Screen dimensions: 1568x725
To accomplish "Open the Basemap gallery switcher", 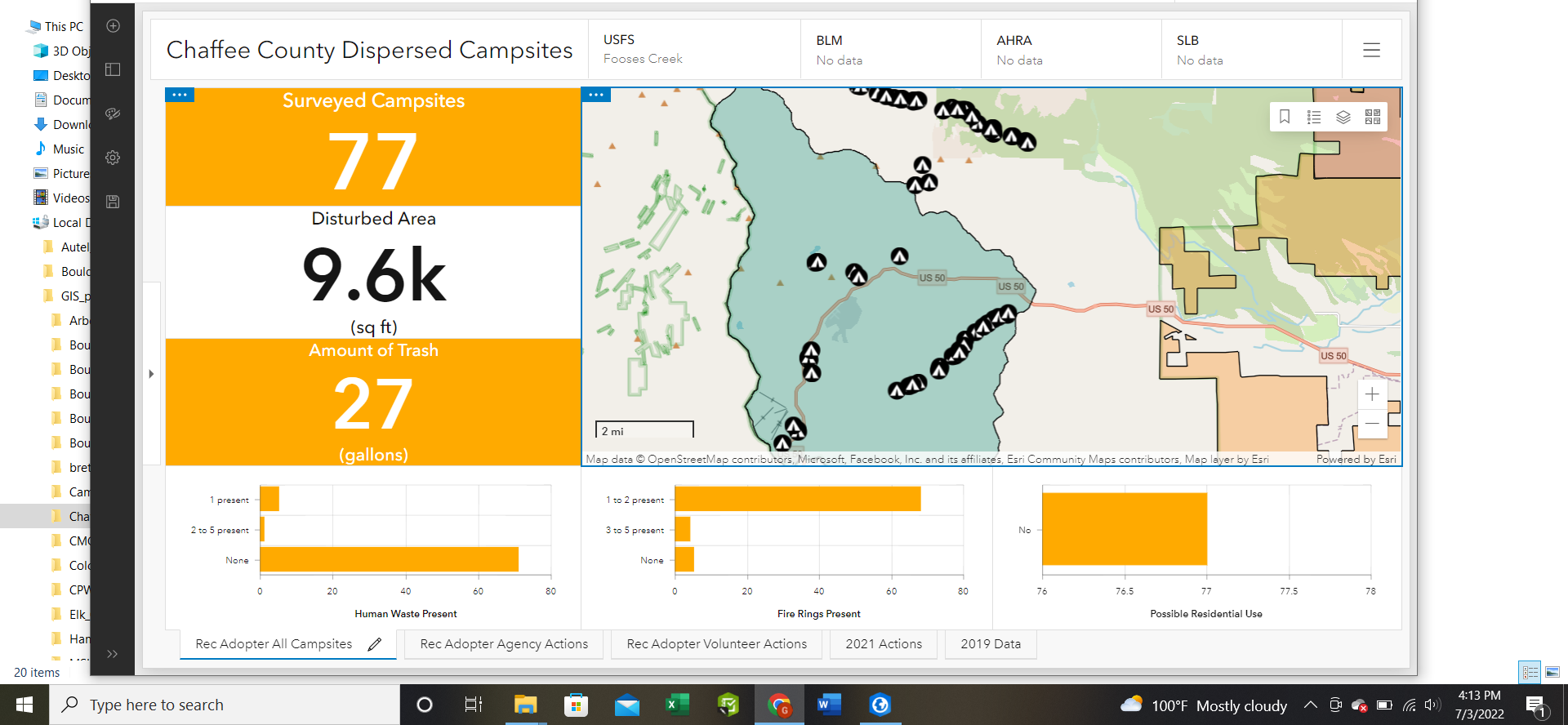I will (x=1373, y=117).
